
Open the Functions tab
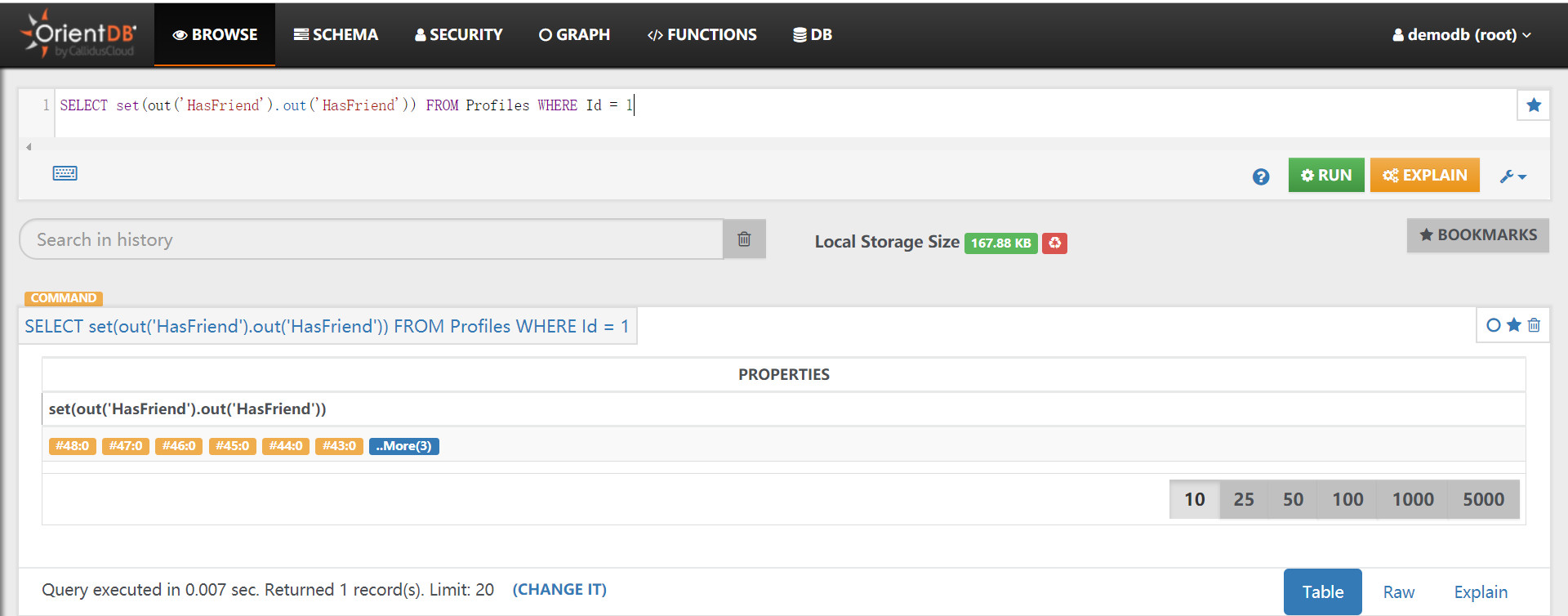pyautogui.click(x=702, y=34)
